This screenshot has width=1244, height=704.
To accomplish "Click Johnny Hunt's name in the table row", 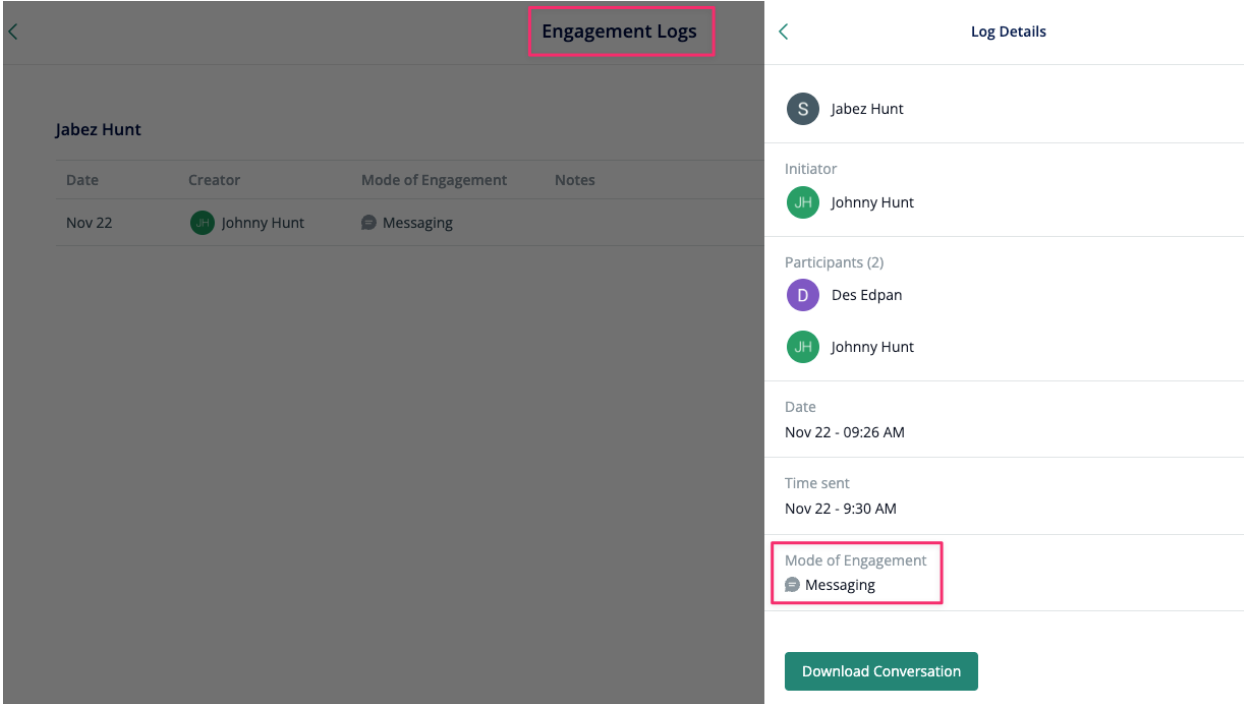I will point(262,223).
